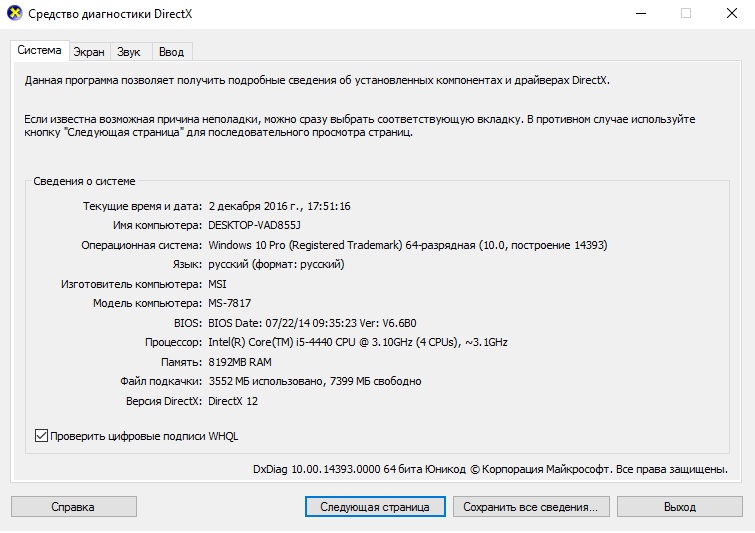Click the BIOS date and version value
The width and height of the screenshot is (755, 533).
(311, 323)
